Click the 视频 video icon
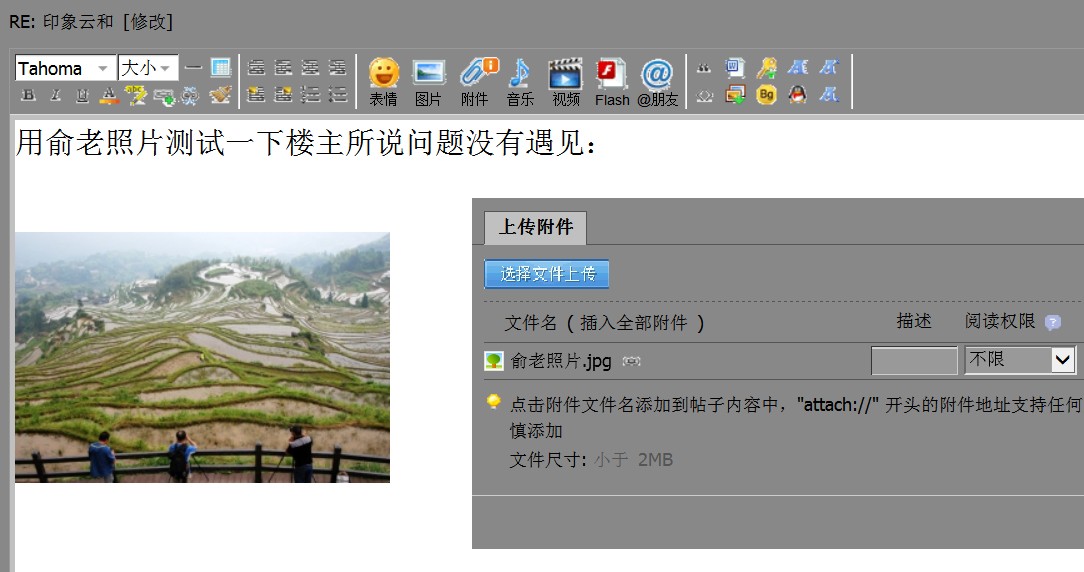The height and width of the screenshot is (572, 1084). click(565, 80)
